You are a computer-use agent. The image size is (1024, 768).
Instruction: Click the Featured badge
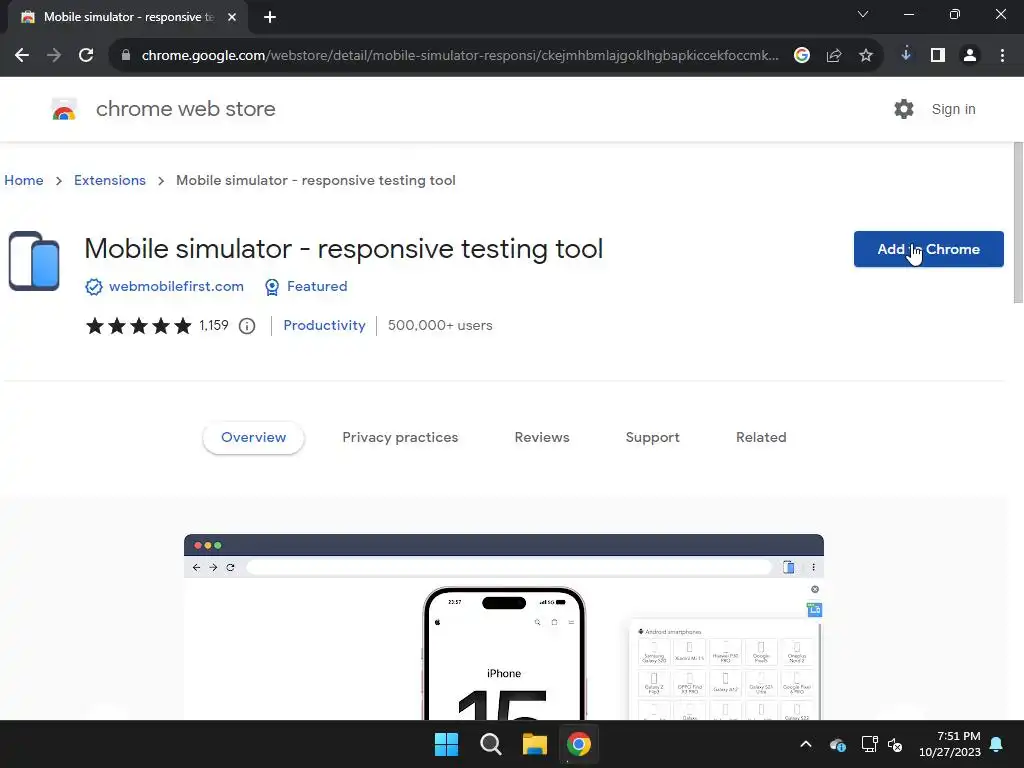pyautogui.click(x=306, y=286)
